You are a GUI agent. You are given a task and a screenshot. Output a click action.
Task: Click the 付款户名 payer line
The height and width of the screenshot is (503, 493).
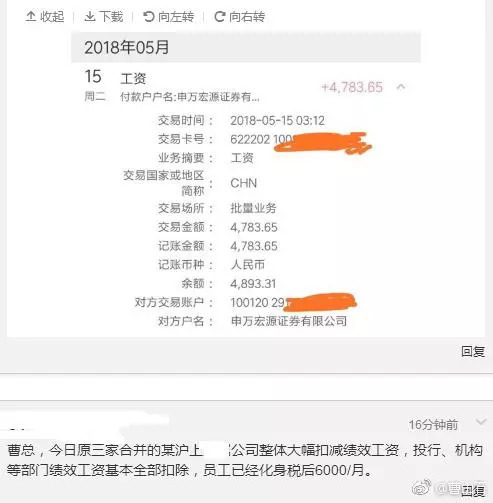(x=190, y=97)
